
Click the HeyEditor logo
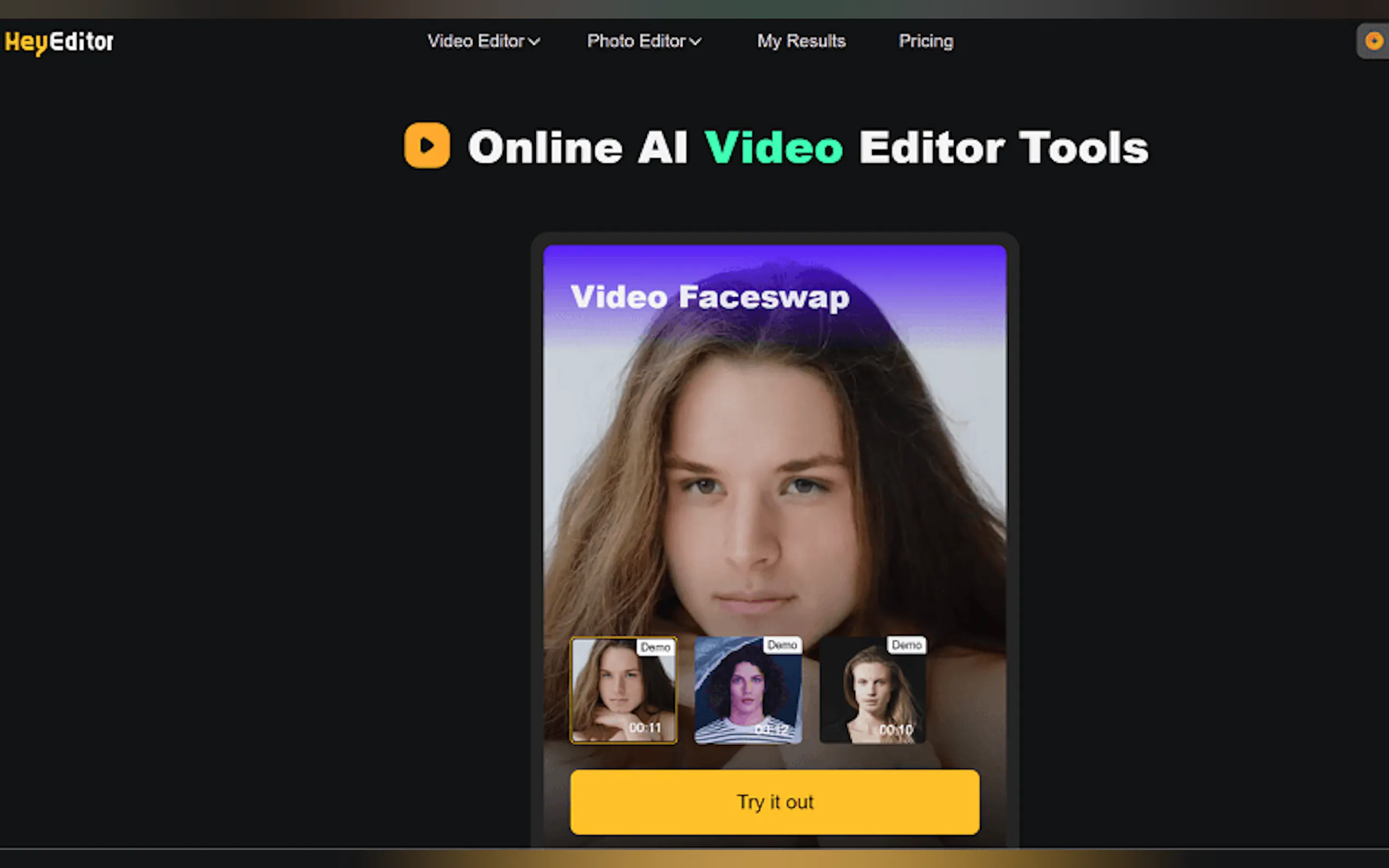[x=59, y=42]
